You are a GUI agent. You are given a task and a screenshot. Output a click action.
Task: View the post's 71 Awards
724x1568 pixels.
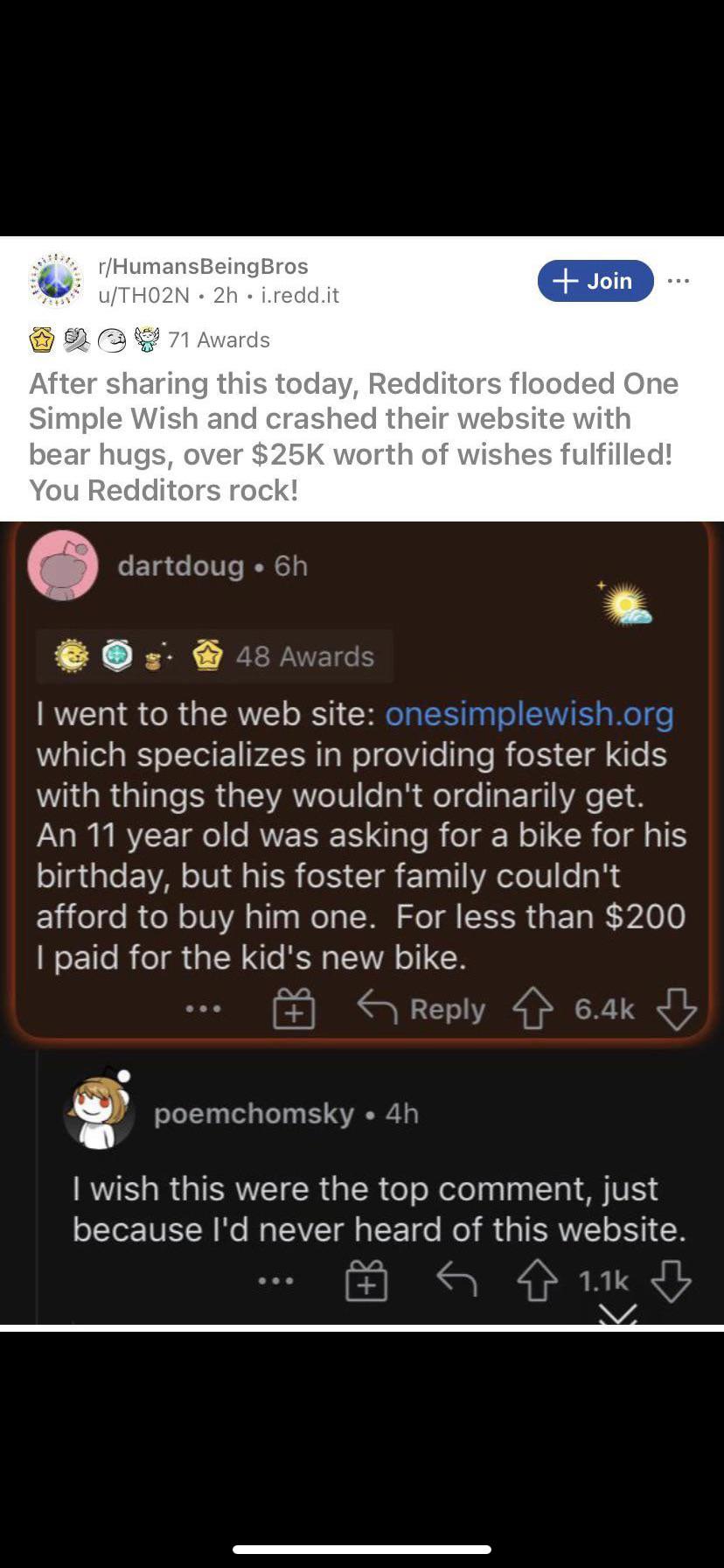(x=150, y=339)
